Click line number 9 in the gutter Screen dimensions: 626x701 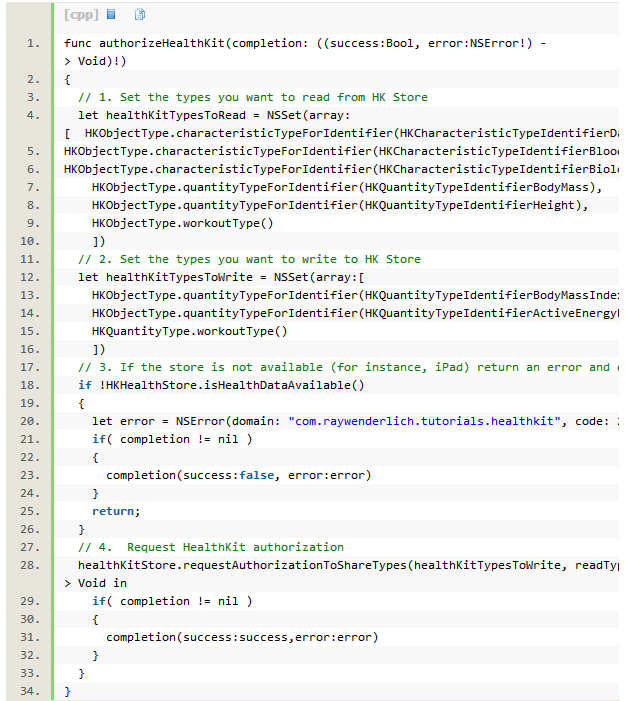click(x=34, y=223)
